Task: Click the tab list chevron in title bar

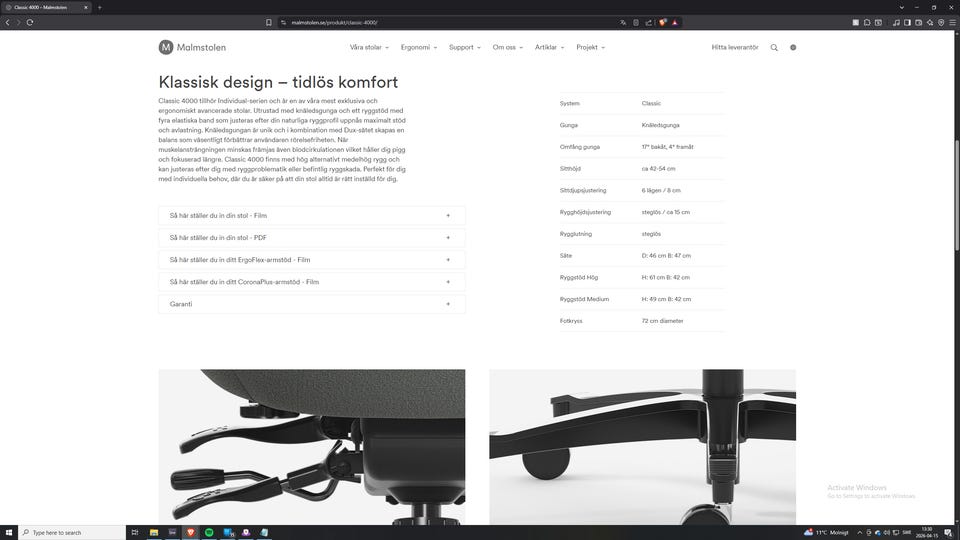Action: [901, 7]
